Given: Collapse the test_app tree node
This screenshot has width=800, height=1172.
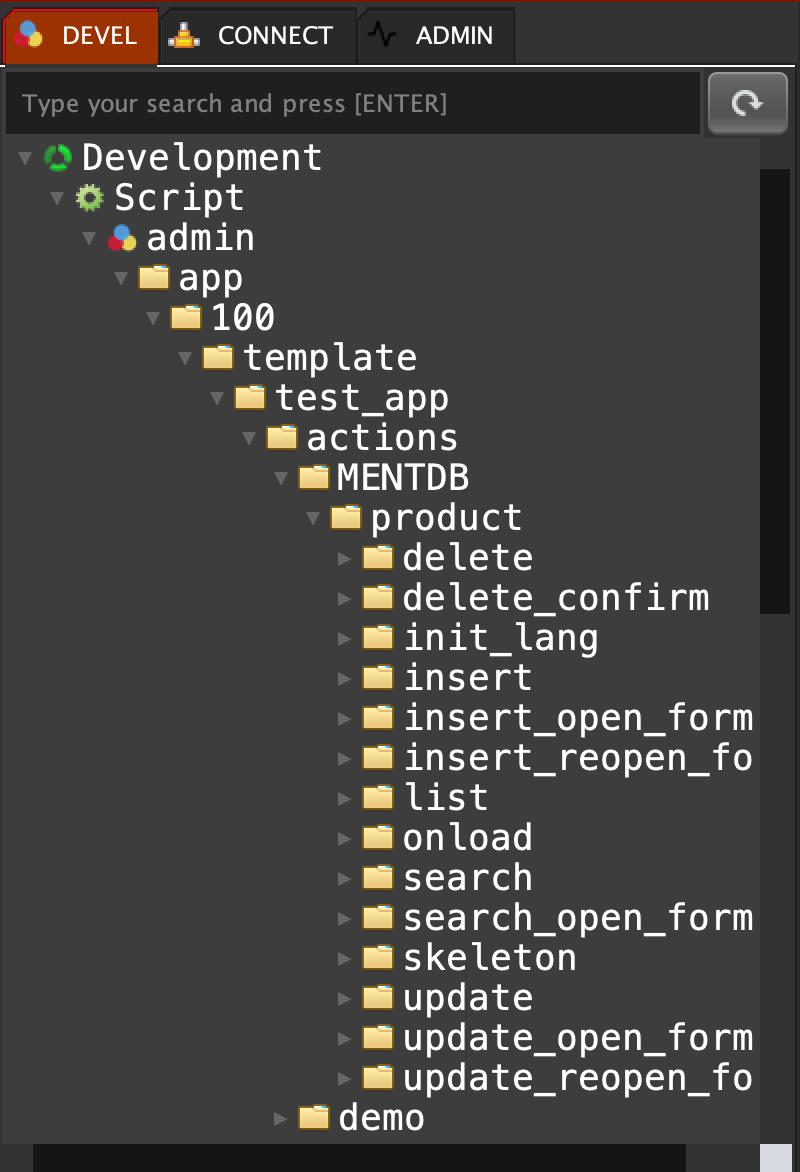Looking at the screenshot, I should tap(217, 398).
